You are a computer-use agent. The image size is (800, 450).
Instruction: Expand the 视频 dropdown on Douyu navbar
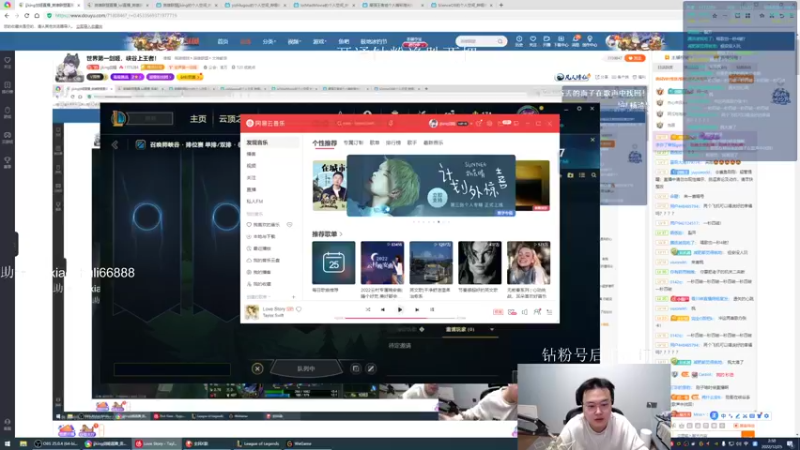[x=294, y=41]
